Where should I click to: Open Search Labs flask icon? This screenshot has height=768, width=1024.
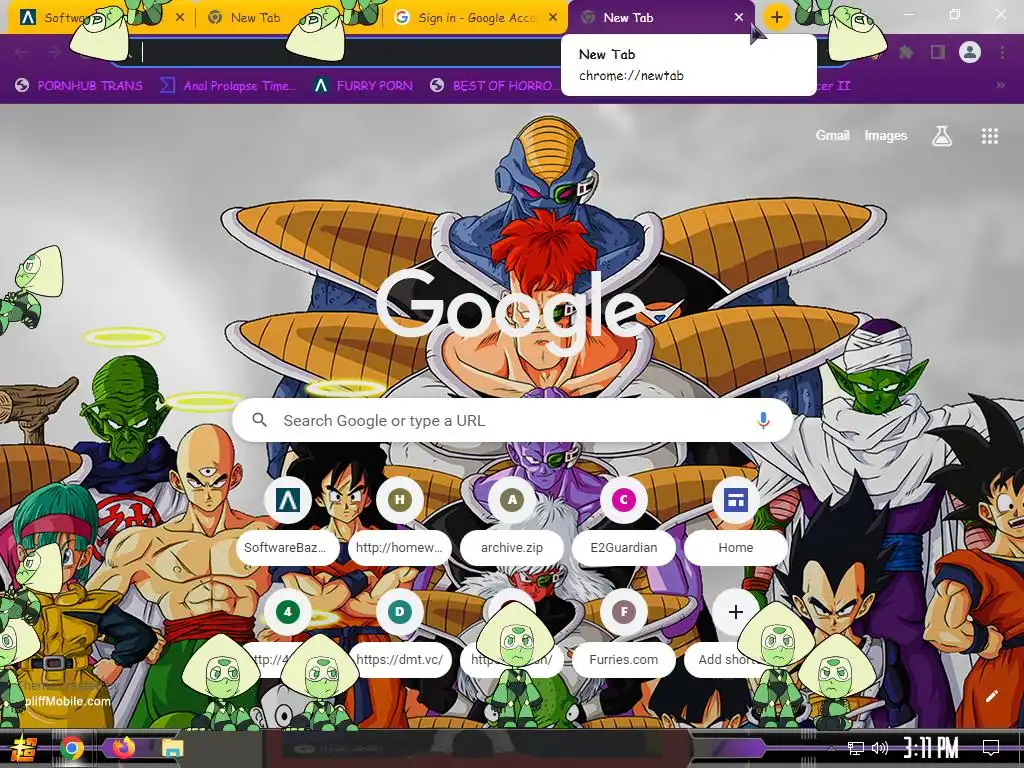tap(942, 136)
